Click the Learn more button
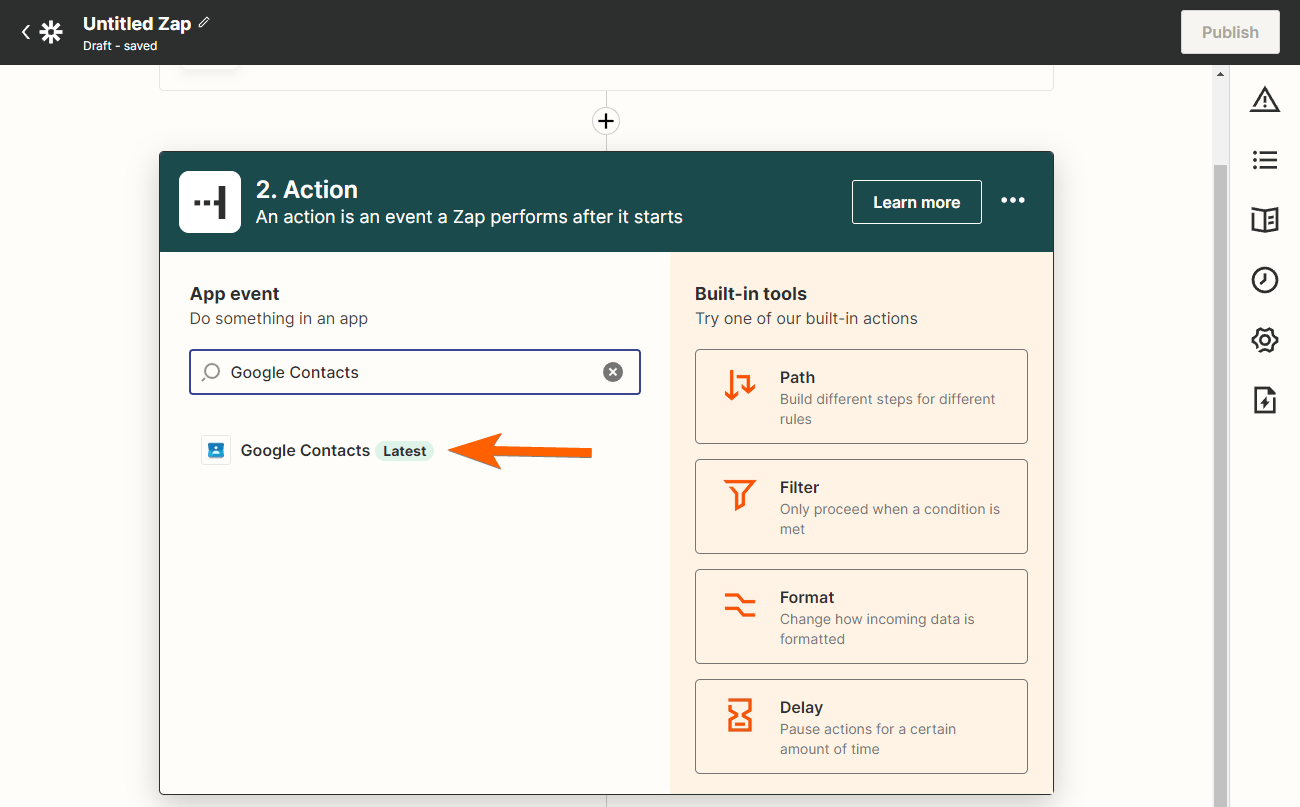Viewport: 1300px width, 807px height. 916,202
